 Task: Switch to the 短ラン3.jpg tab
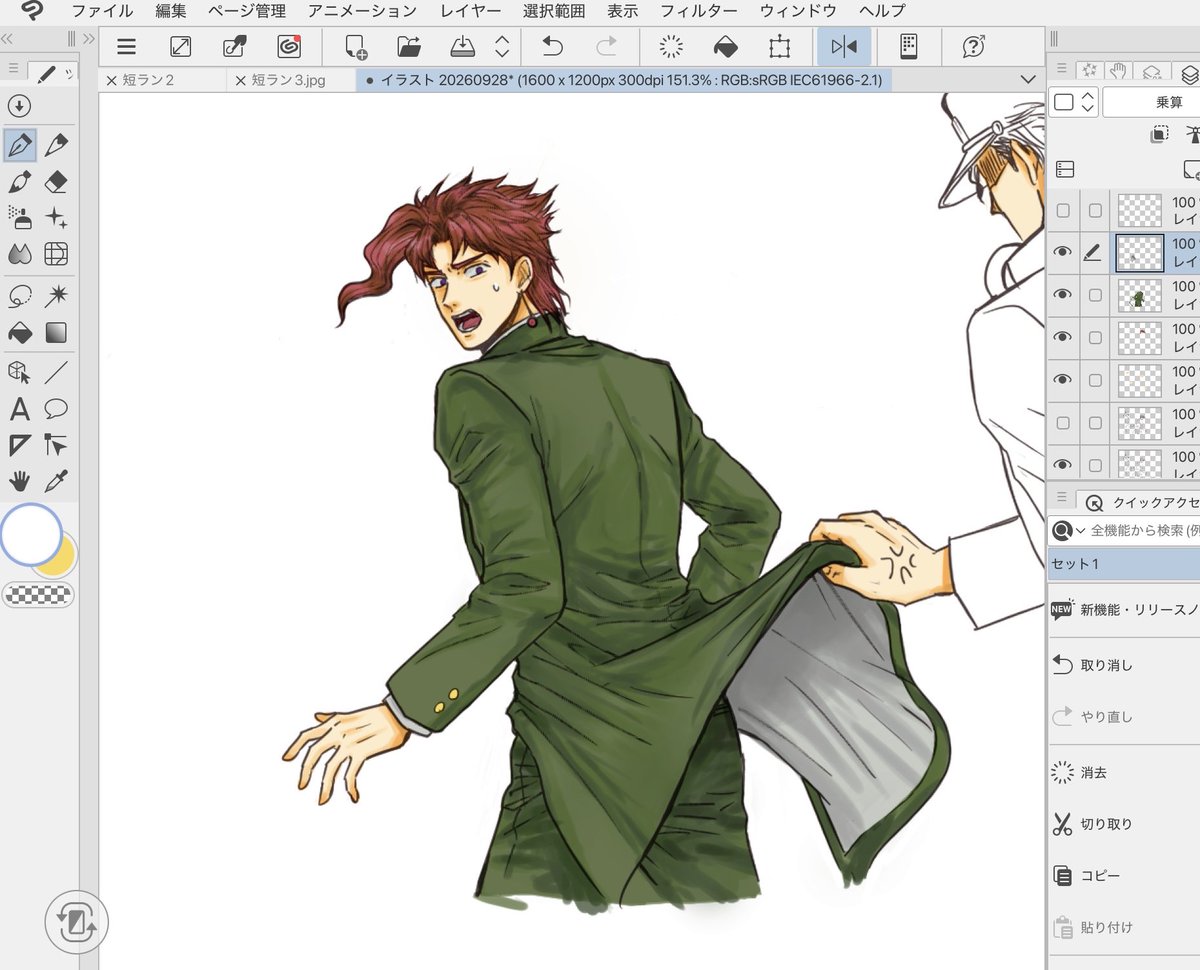coord(287,80)
